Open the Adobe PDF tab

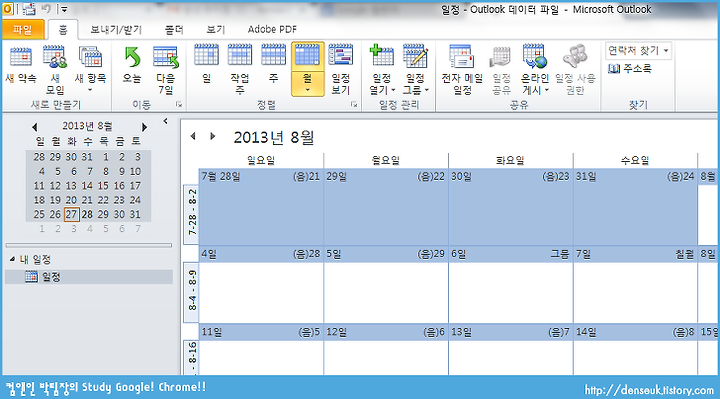click(272, 30)
